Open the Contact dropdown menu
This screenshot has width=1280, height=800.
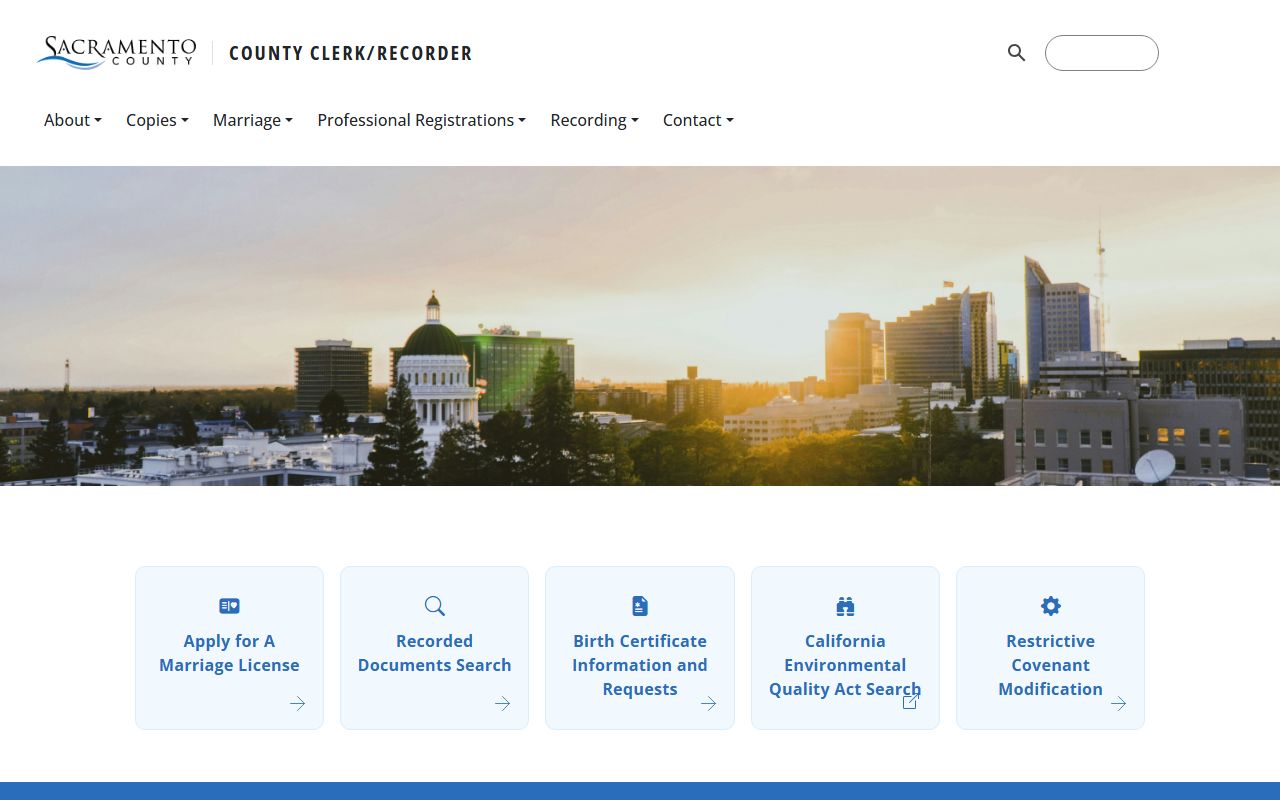pos(698,120)
